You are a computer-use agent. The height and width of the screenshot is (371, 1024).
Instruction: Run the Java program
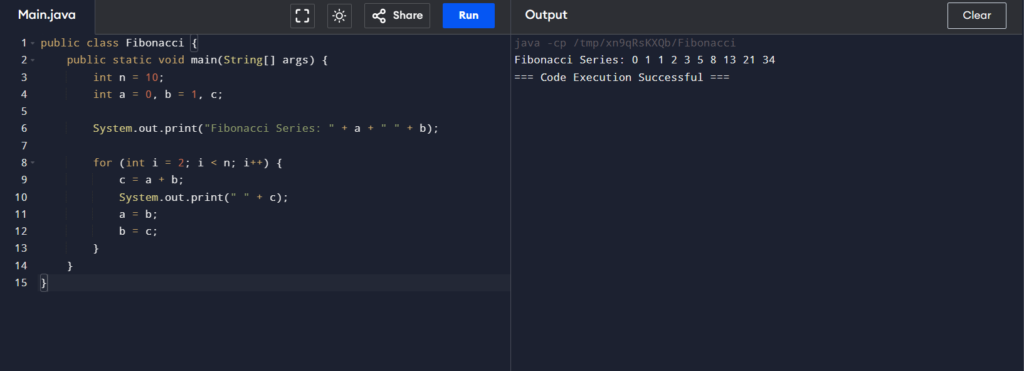[468, 16]
